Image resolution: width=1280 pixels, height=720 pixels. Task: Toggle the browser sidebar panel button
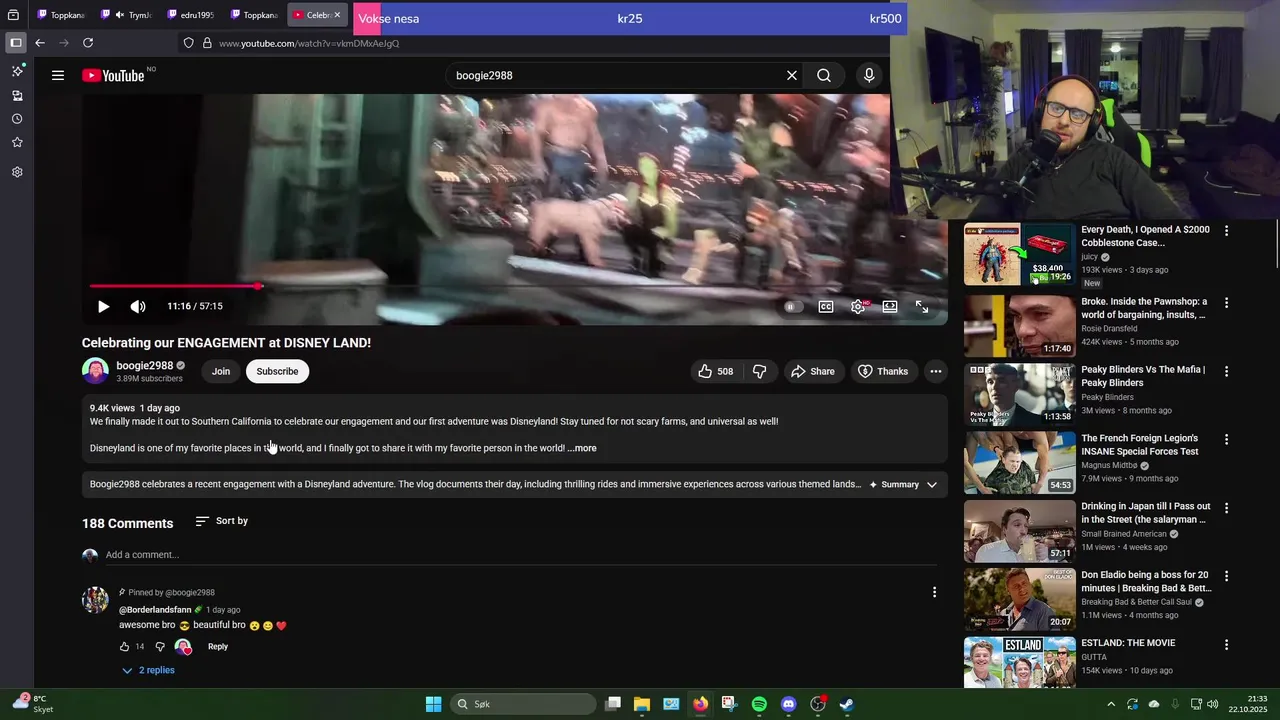click(16, 43)
